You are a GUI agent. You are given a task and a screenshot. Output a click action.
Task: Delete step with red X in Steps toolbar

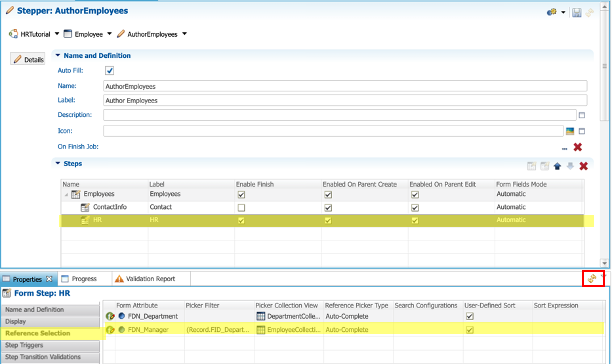click(x=584, y=166)
